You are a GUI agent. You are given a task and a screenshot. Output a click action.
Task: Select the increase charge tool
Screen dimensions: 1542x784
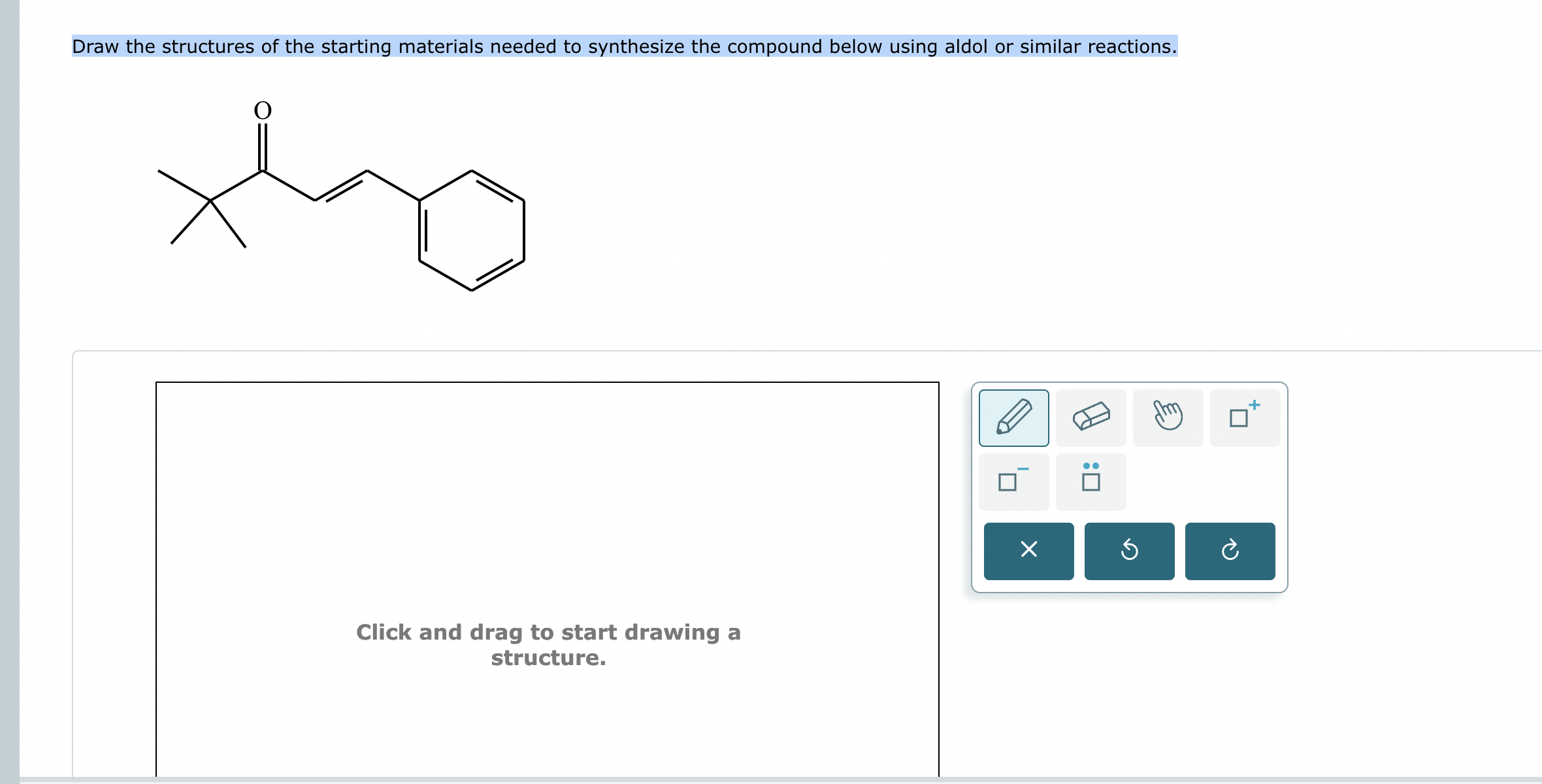tap(1245, 417)
